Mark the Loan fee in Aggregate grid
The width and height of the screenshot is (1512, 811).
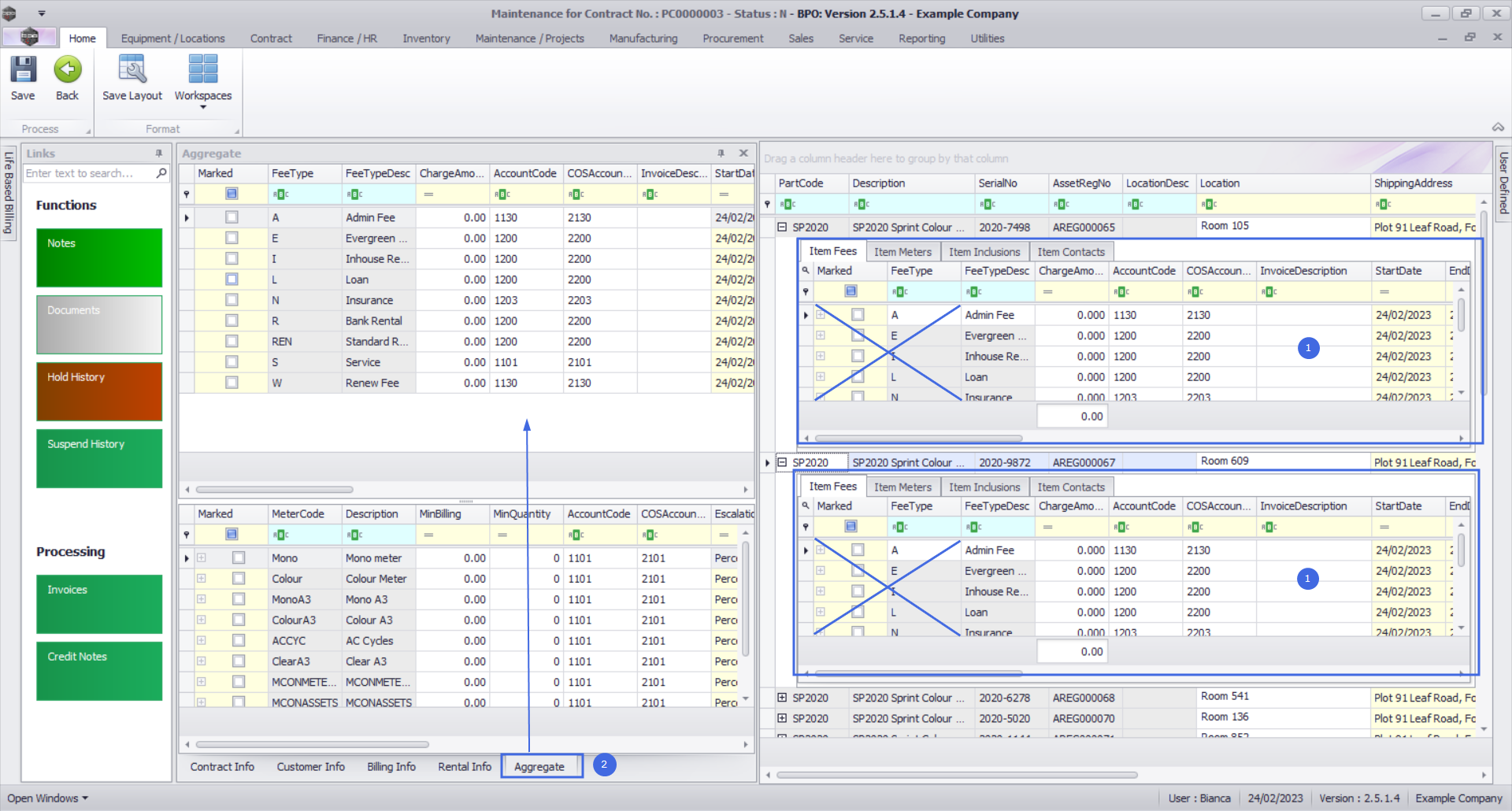[x=232, y=280]
